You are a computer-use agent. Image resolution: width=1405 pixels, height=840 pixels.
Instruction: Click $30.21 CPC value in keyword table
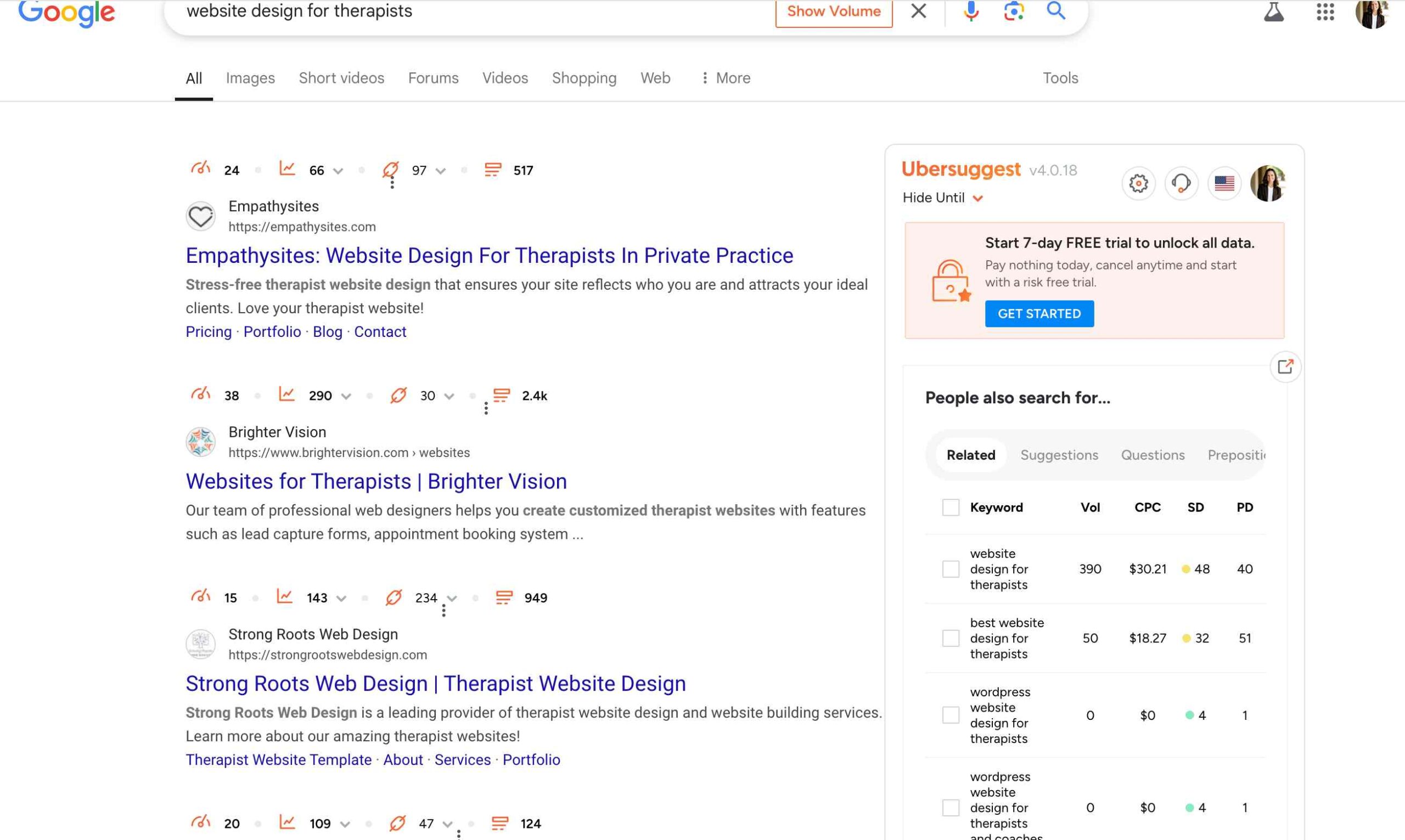click(x=1148, y=569)
